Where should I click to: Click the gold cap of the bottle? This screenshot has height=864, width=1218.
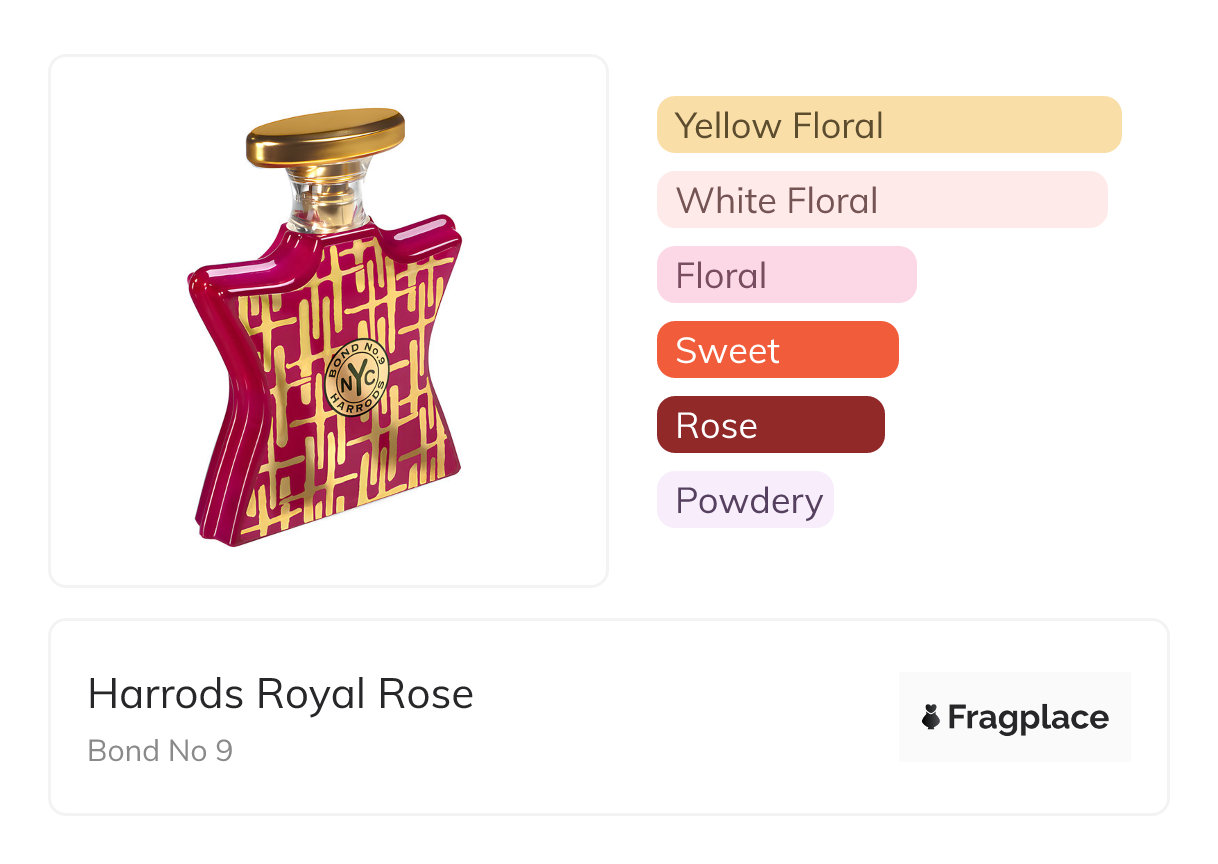(x=325, y=135)
